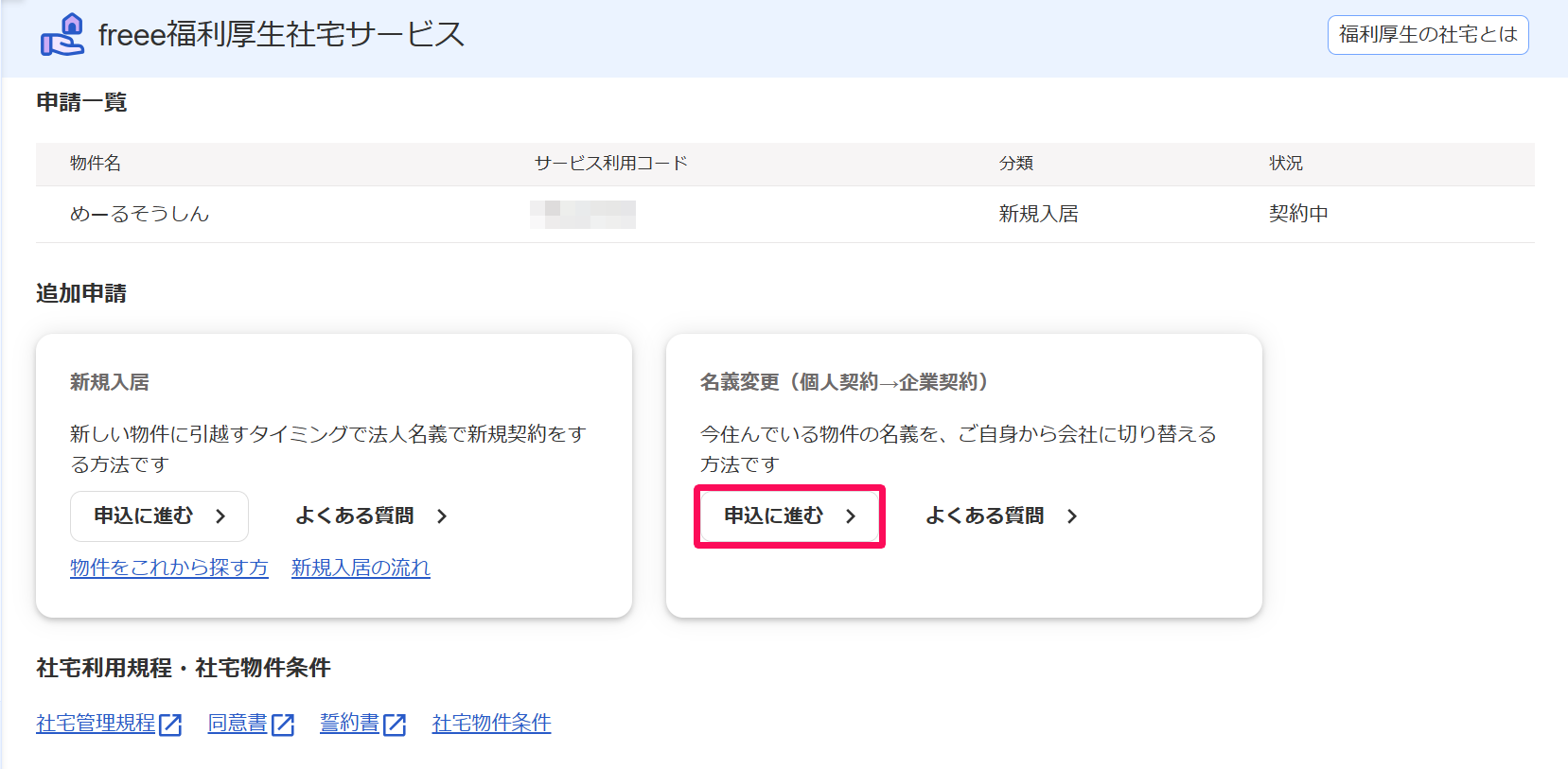Open the 新規入居の流れ link
The image size is (1568, 769).
pyautogui.click(x=361, y=568)
